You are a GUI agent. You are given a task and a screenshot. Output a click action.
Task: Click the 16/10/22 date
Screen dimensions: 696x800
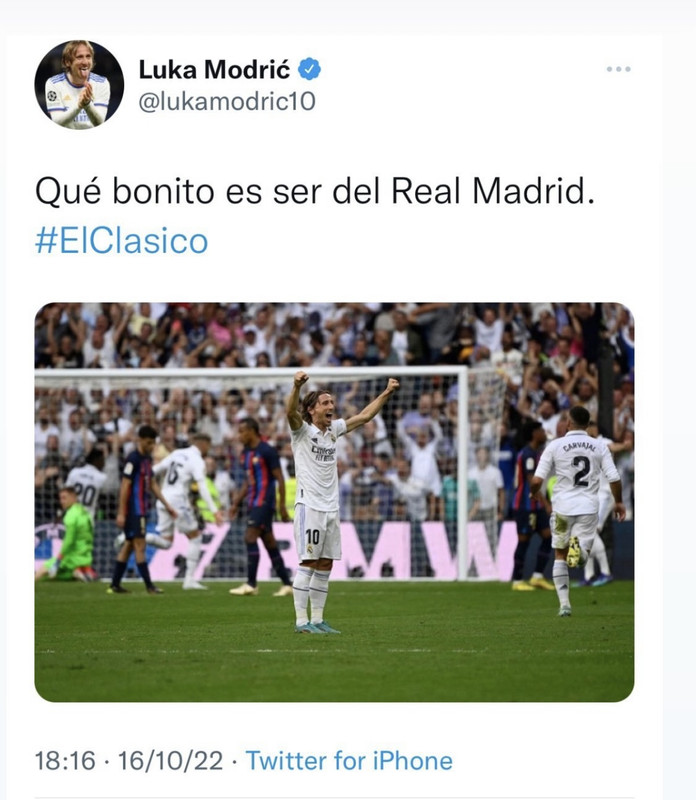(170, 761)
